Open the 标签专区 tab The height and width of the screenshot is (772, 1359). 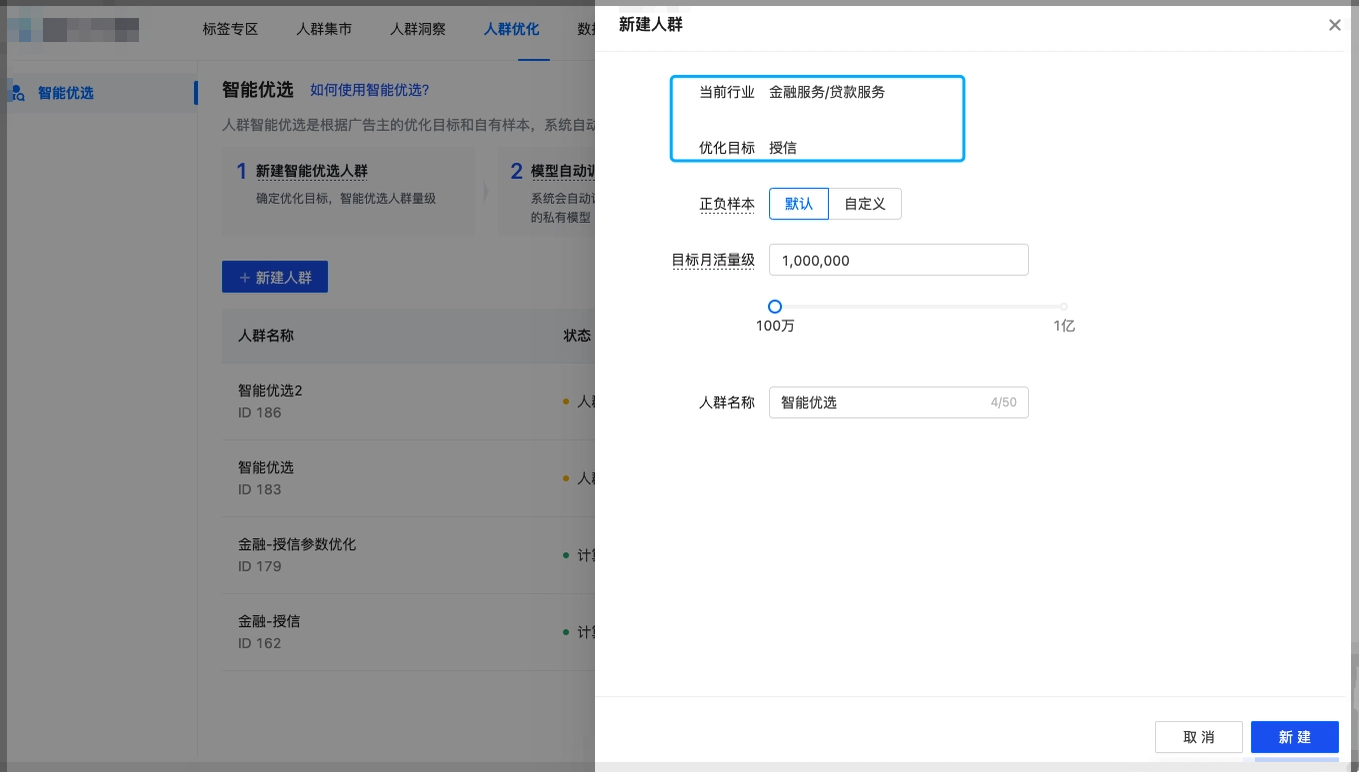(x=230, y=29)
